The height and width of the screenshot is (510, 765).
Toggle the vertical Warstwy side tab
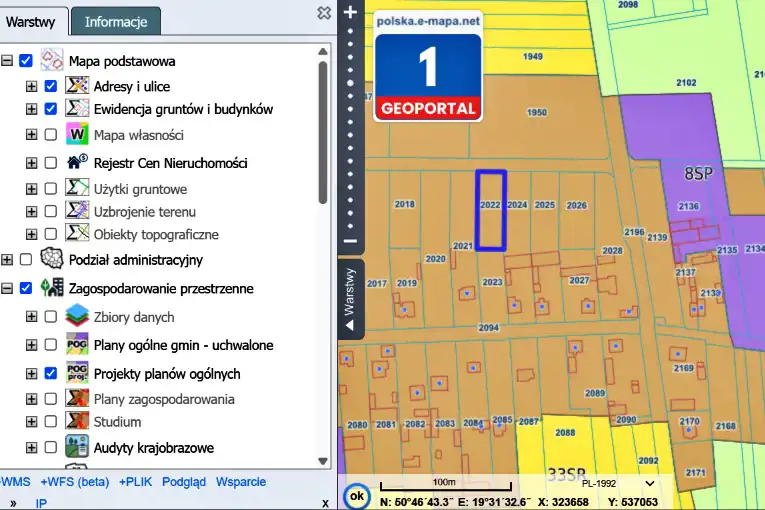tap(350, 299)
